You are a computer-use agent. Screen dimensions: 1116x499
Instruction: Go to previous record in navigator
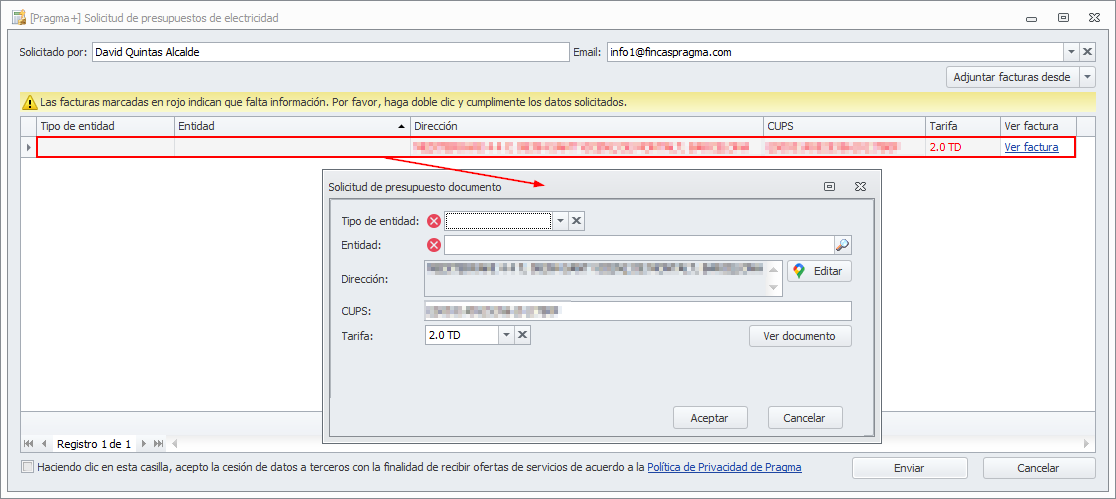(x=44, y=443)
